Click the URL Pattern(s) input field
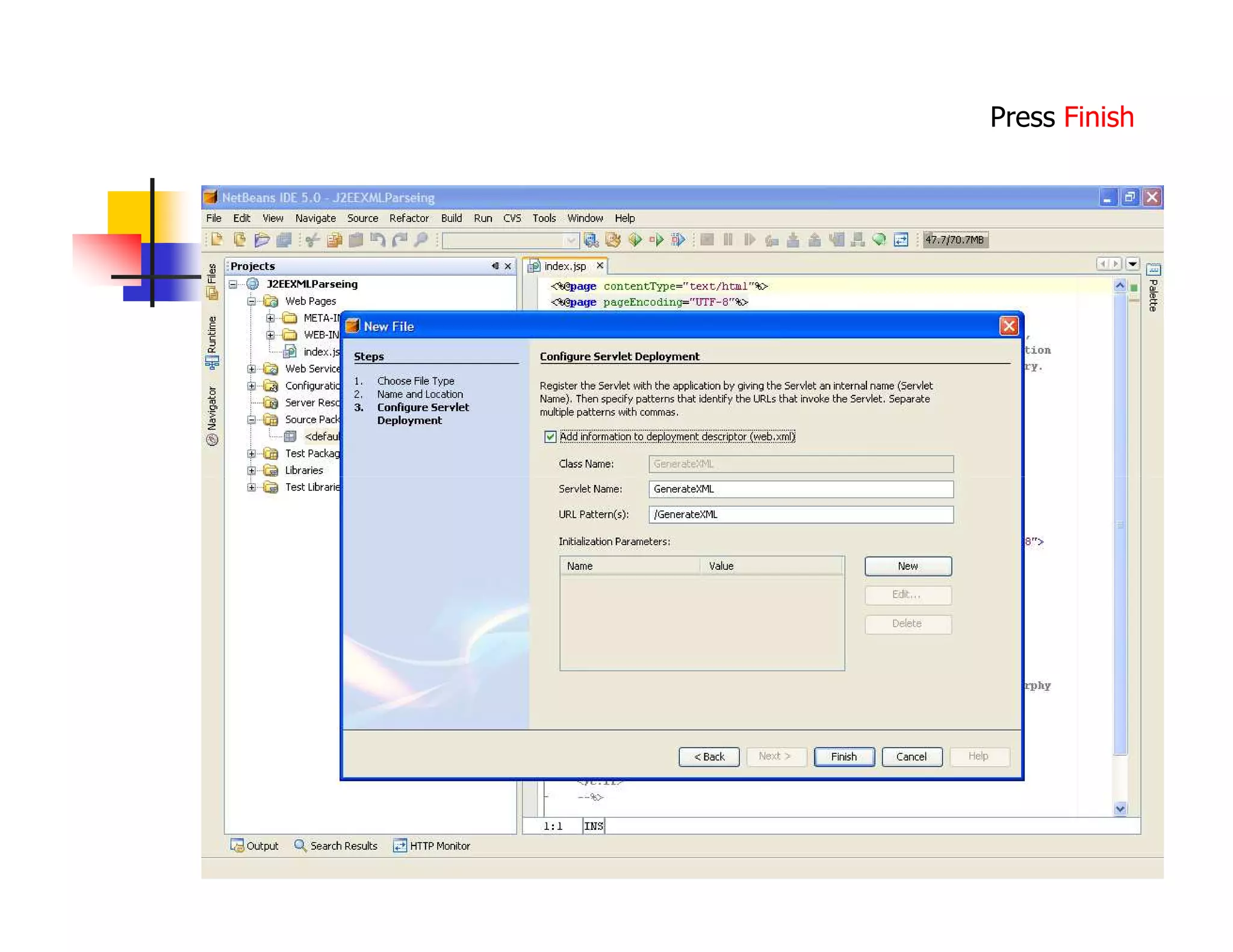The width and height of the screenshot is (1233, 952). 801,515
